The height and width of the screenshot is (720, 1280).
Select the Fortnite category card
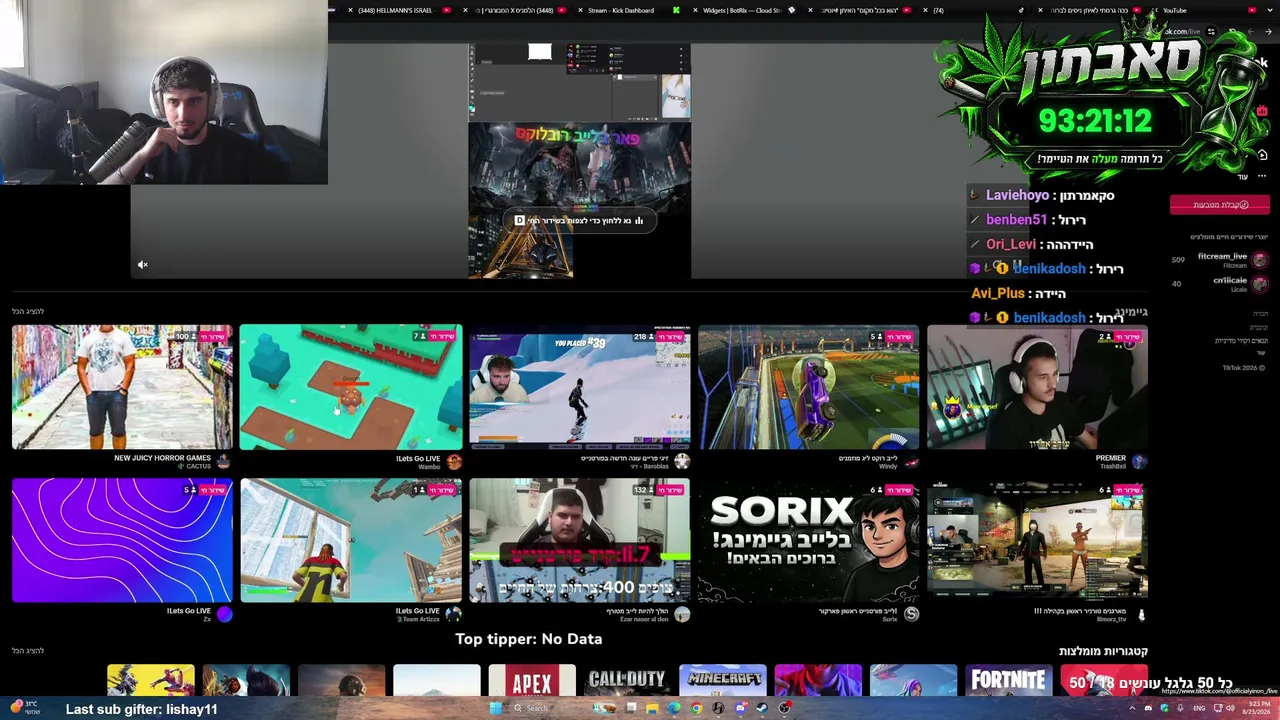click(1008, 680)
